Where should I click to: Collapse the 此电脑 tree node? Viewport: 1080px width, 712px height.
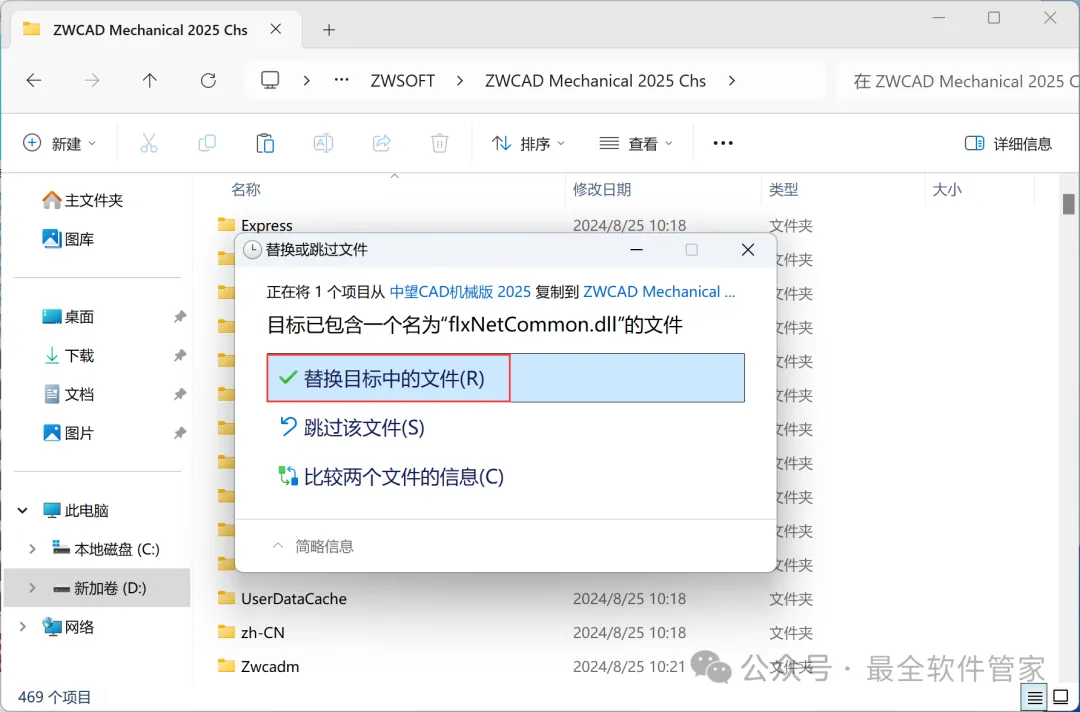tap(23, 510)
